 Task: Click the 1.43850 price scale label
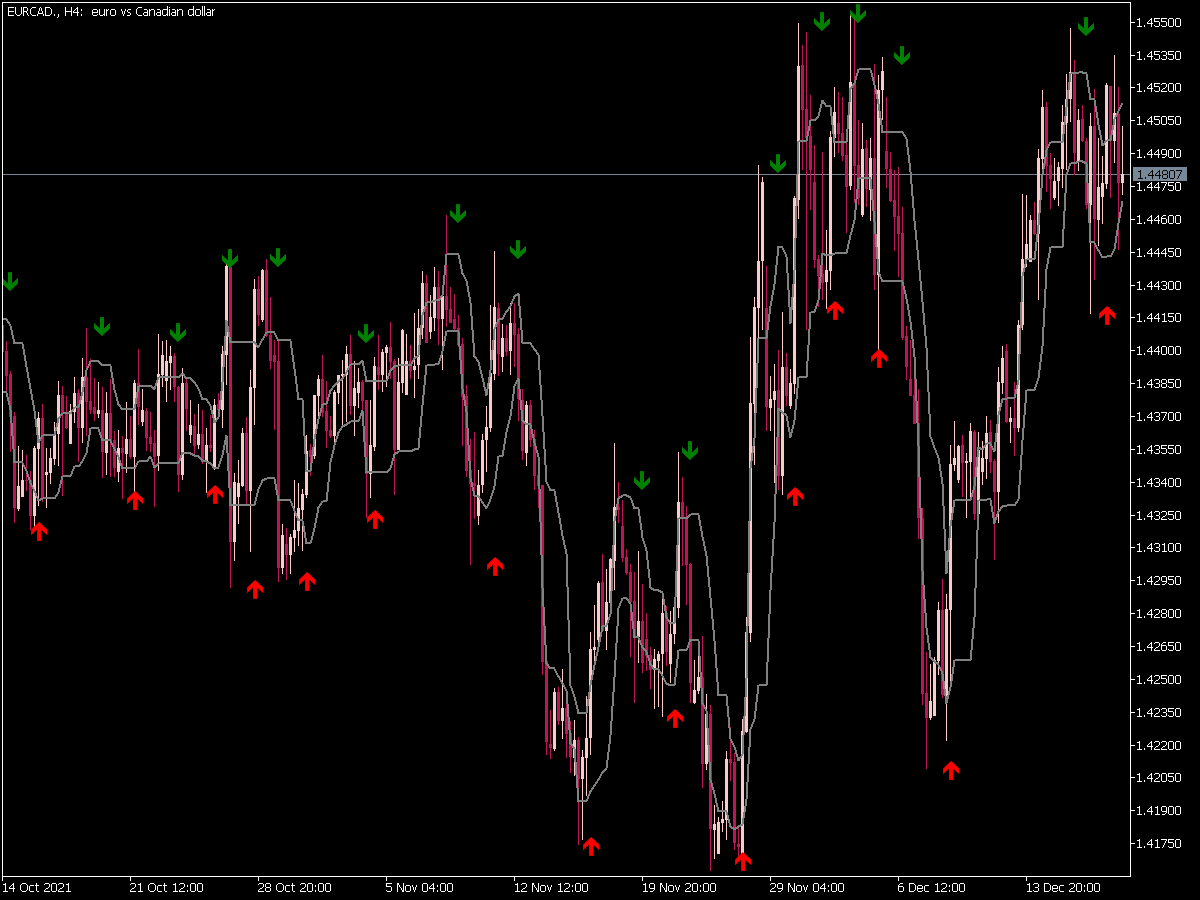point(1159,384)
